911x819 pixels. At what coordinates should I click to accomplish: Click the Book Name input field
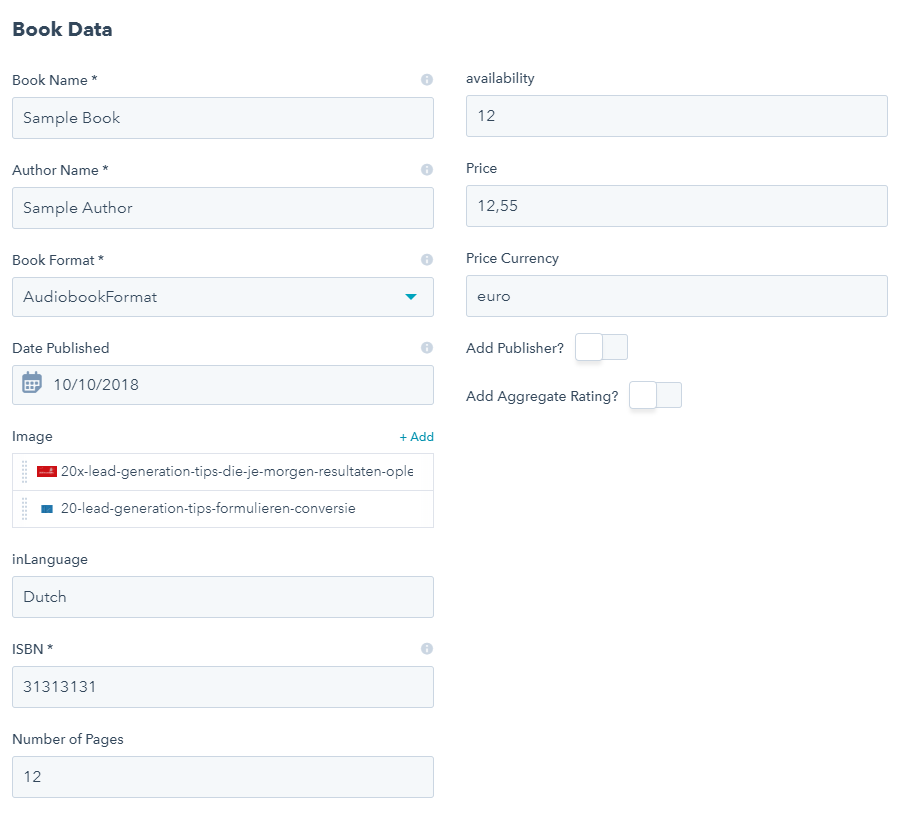pos(223,118)
